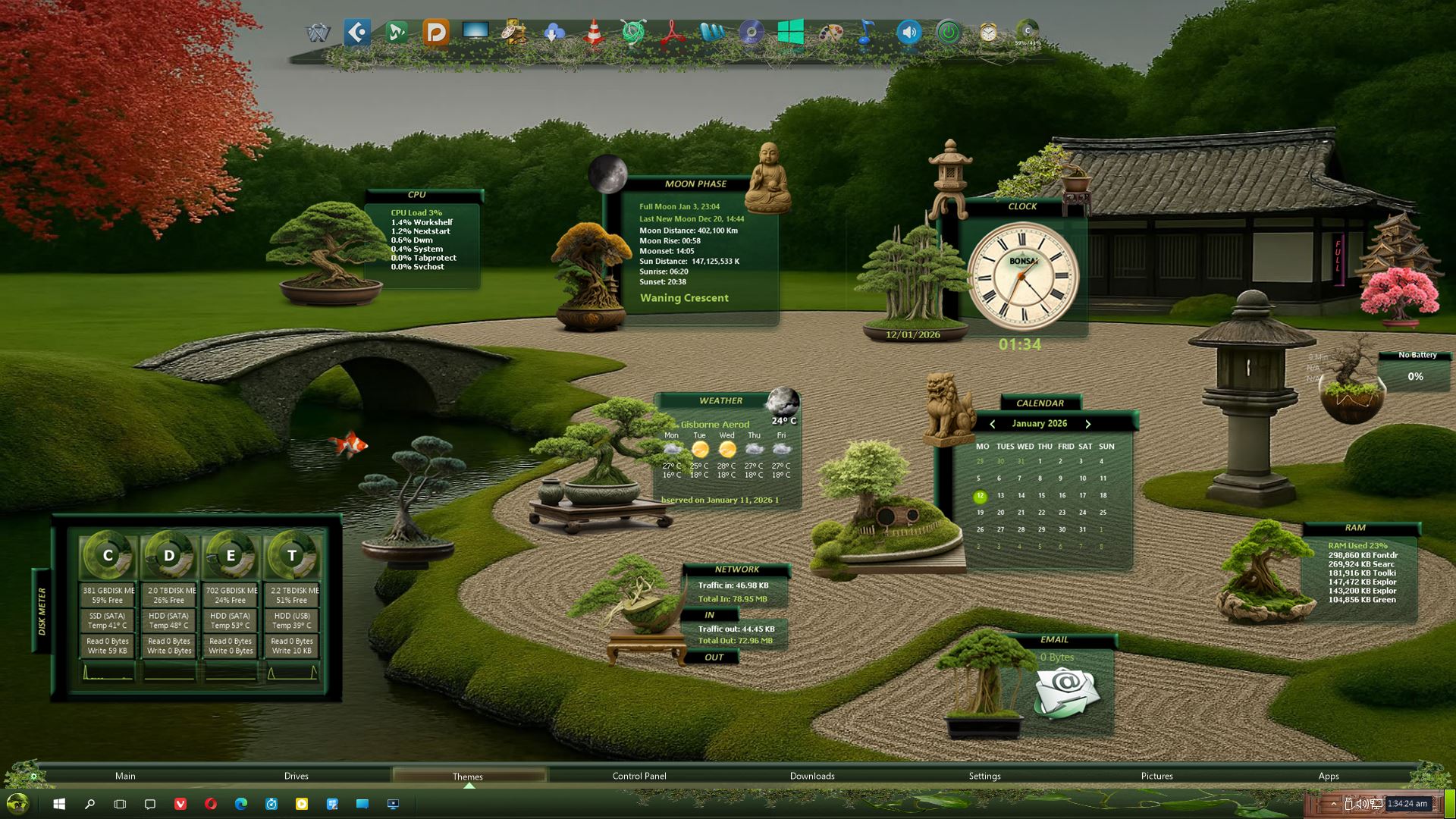Viewport: 1456px width, 819px height.
Task: Open the email envelope widget icon
Action: pos(1065,692)
